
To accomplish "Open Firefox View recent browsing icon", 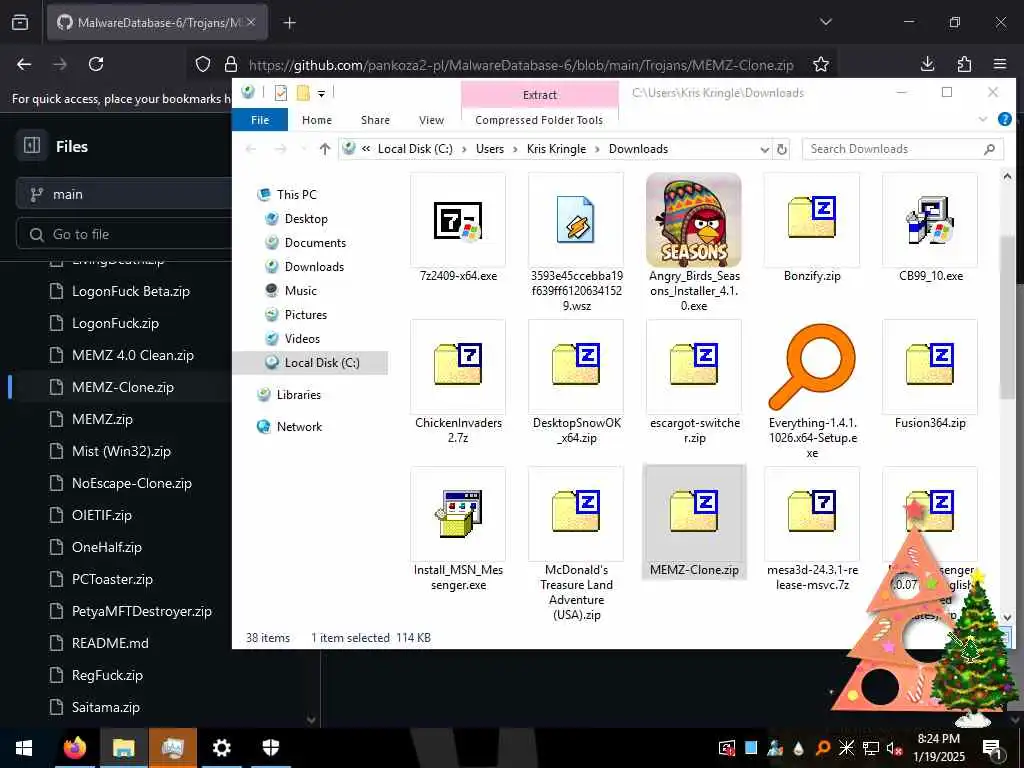I will 20,23.
